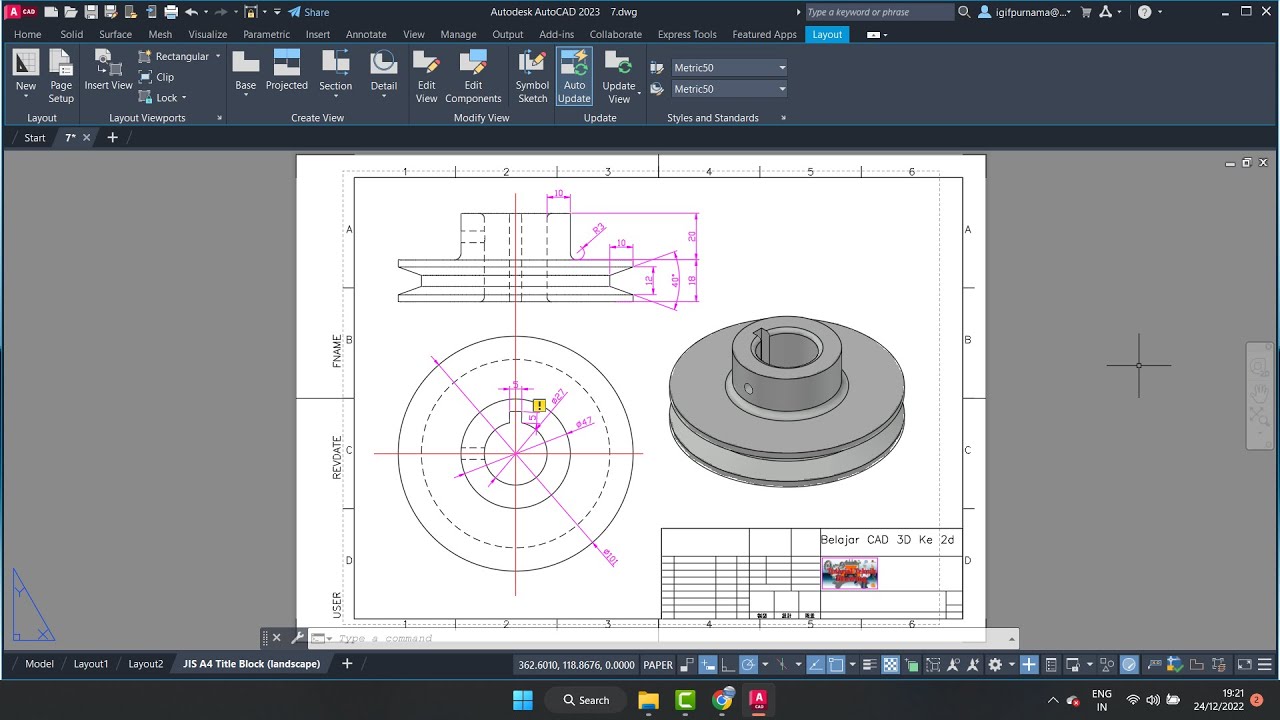Open Symbol Sketch tool
Viewport: 1280px width, 720px height.
pos(532,76)
